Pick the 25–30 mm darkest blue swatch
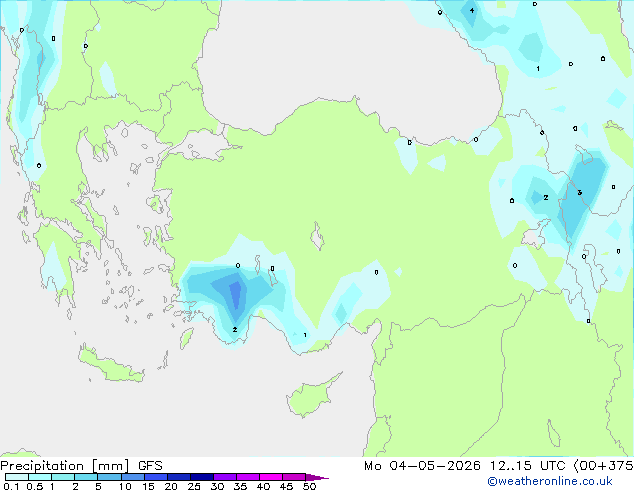 202,477
